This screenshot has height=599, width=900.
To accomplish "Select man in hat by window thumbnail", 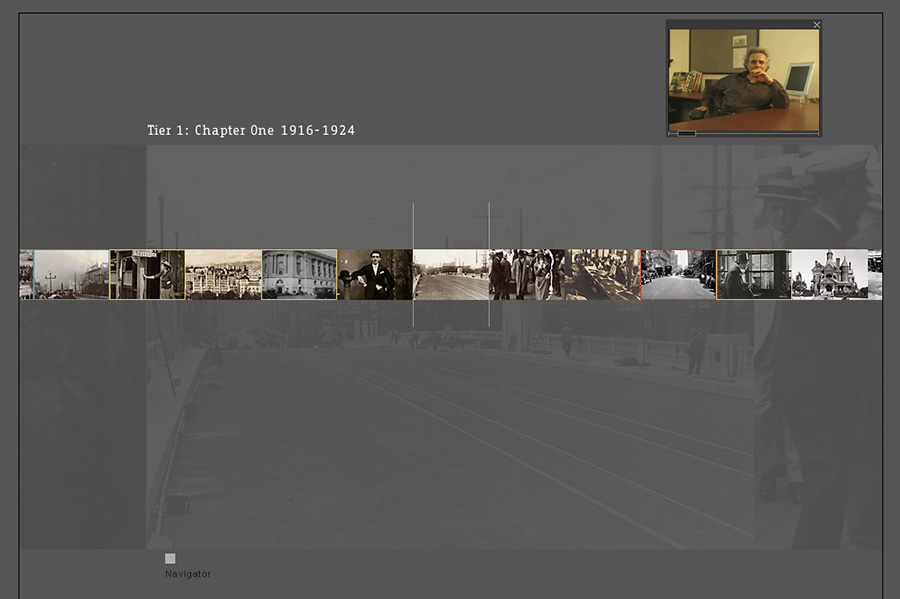I will click(x=754, y=275).
